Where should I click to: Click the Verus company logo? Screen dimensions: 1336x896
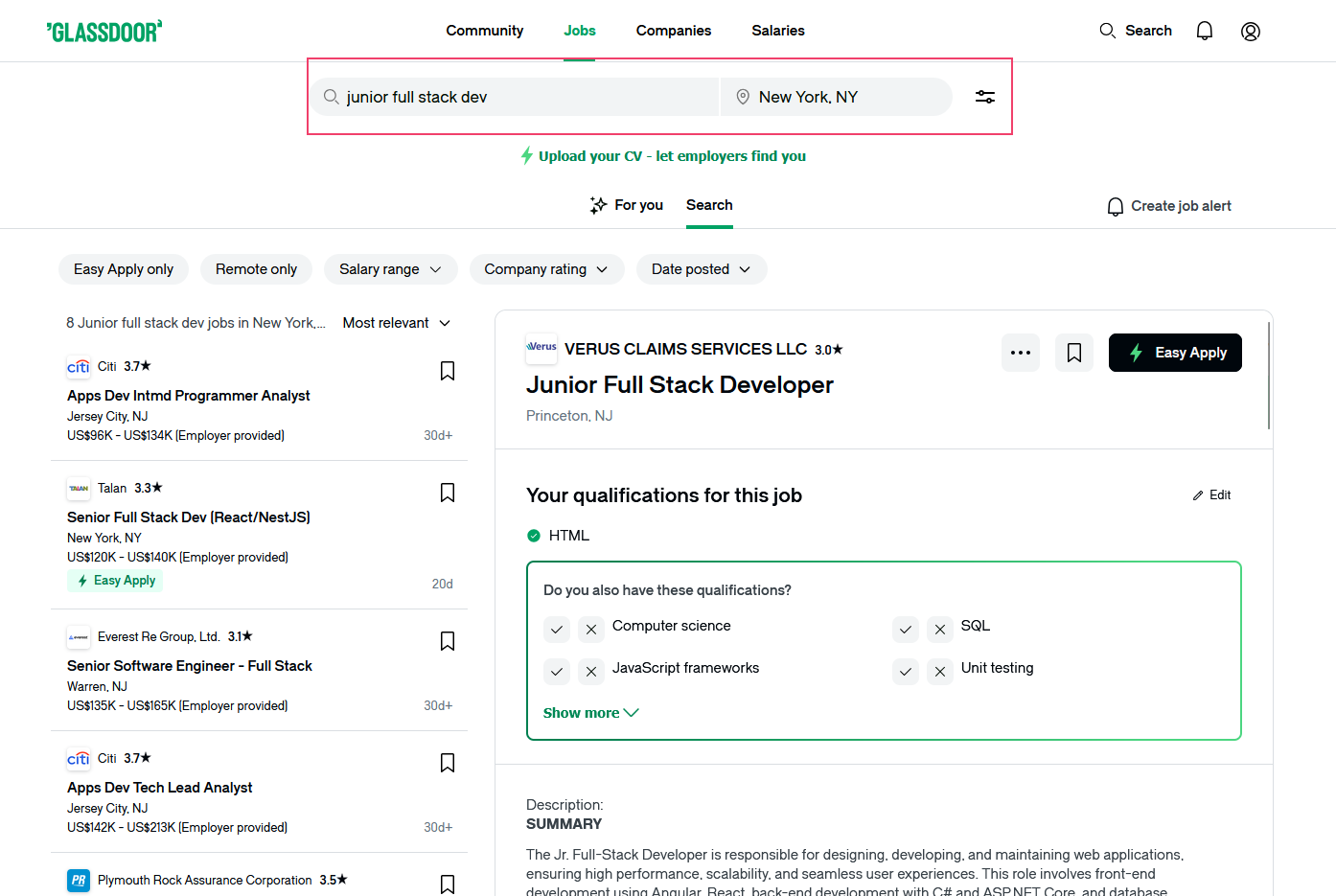tap(541, 349)
